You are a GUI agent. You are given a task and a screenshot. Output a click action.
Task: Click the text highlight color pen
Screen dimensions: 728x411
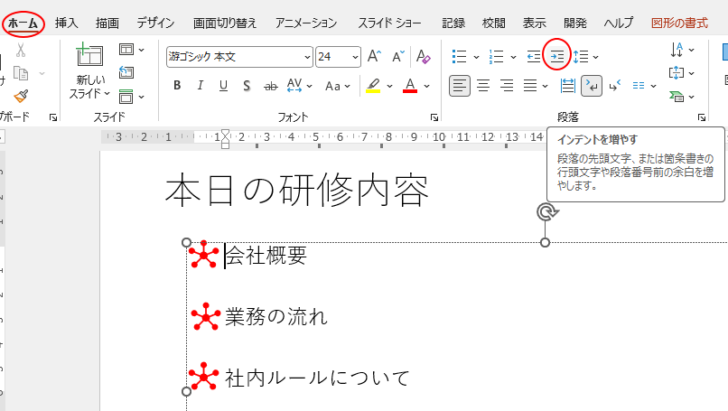coord(373,86)
